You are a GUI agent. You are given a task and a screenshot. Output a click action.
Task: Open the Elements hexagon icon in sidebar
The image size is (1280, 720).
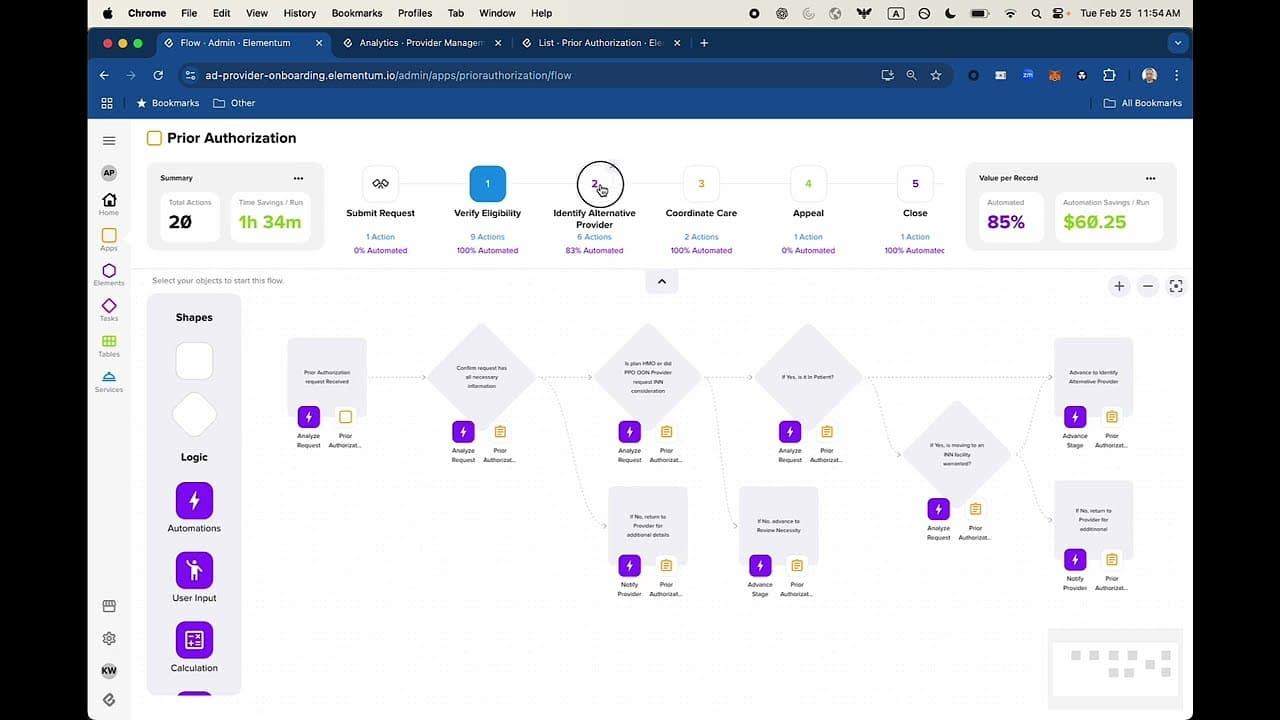coord(109,271)
